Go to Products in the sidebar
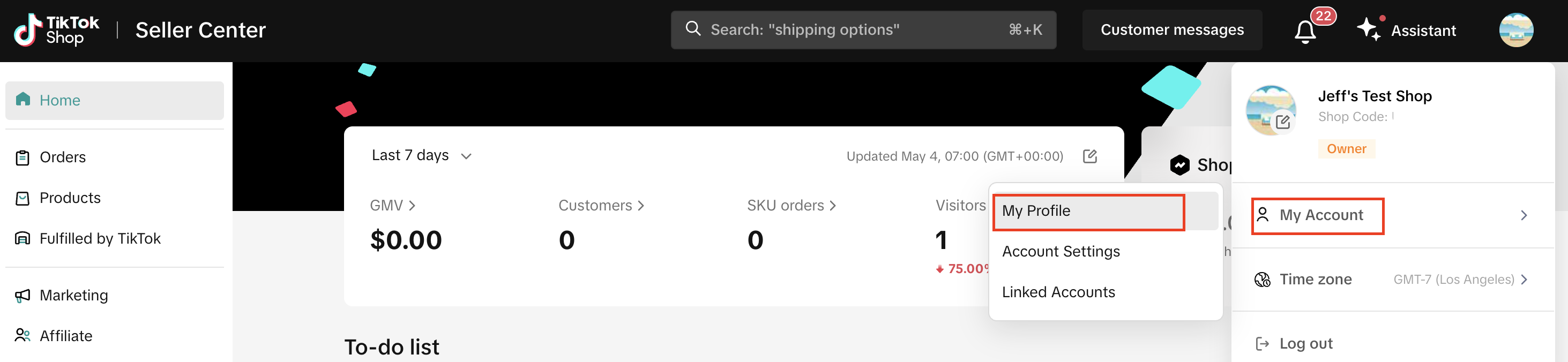Screen dimensions: 1568x362 tap(69, 198)
